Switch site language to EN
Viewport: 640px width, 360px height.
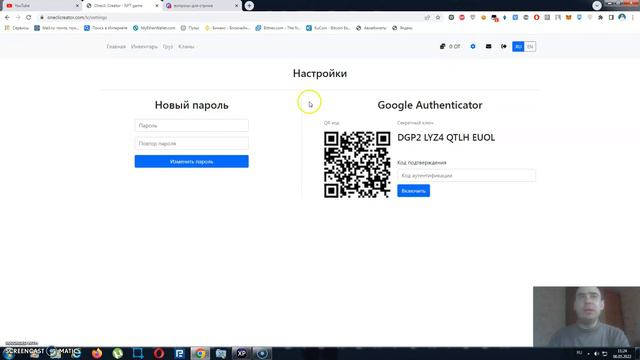[x=530, y=47]
